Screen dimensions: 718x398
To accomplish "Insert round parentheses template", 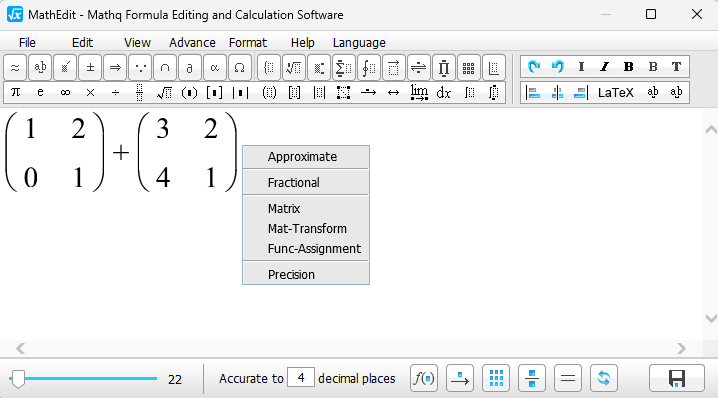I will 189,93.
